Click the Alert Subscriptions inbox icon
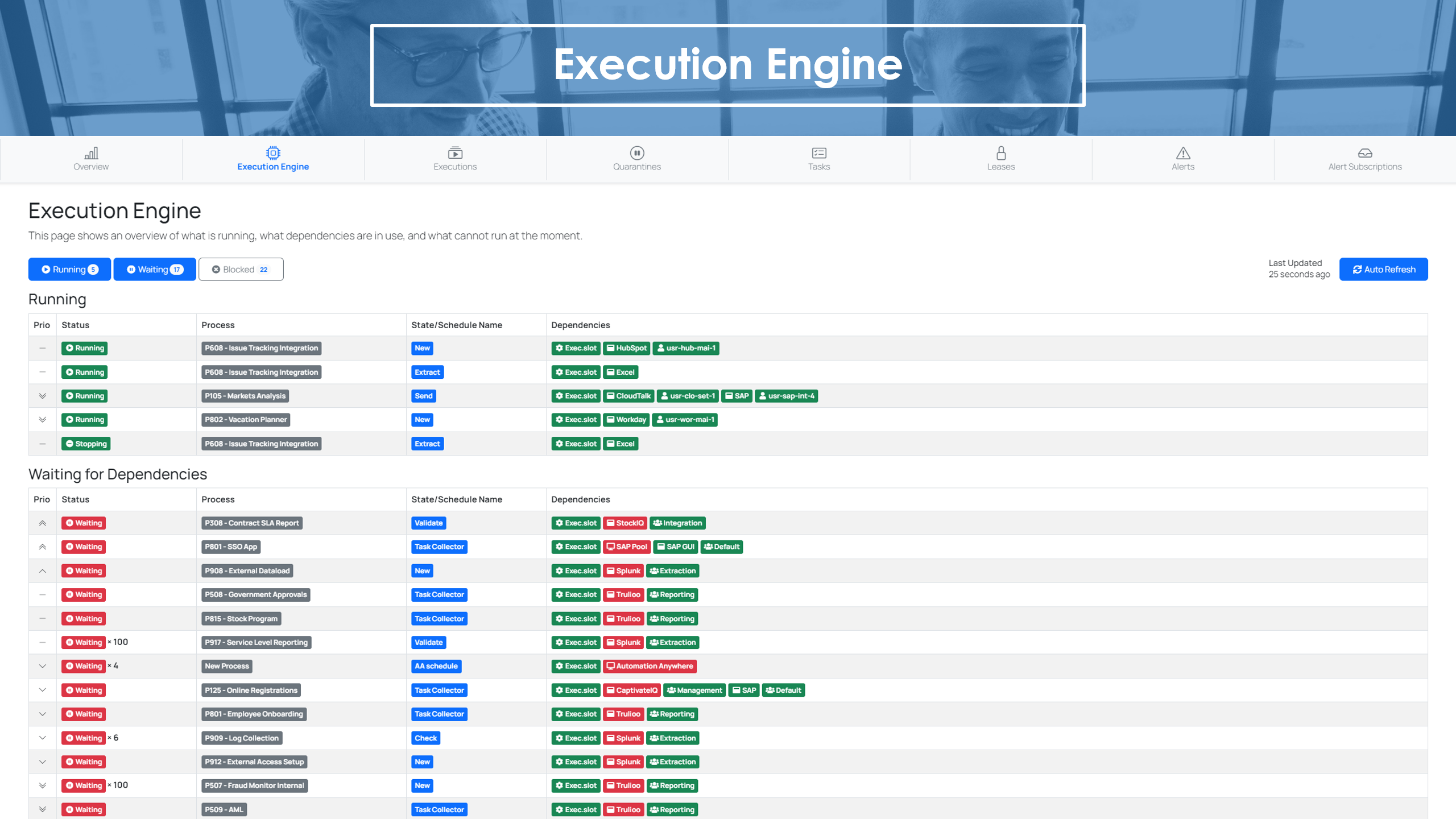Image resolution: width=1456 pixels, height=819 pixels. pos(1365,152)
